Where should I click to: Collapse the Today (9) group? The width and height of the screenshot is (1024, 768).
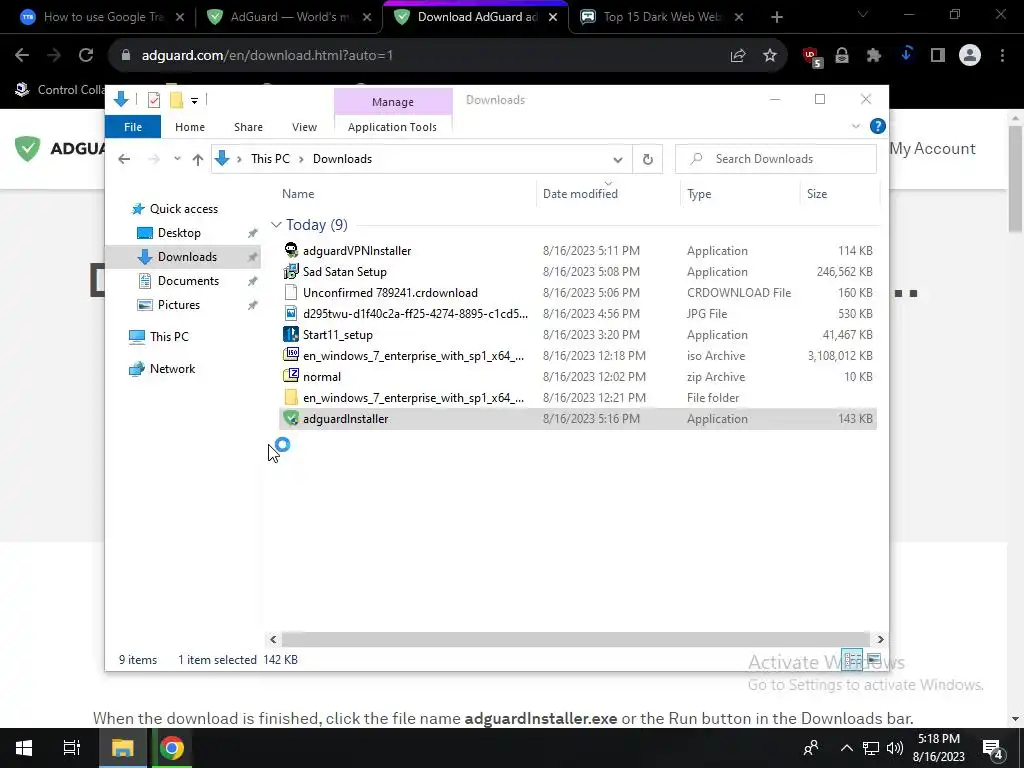tap(276, 225)
